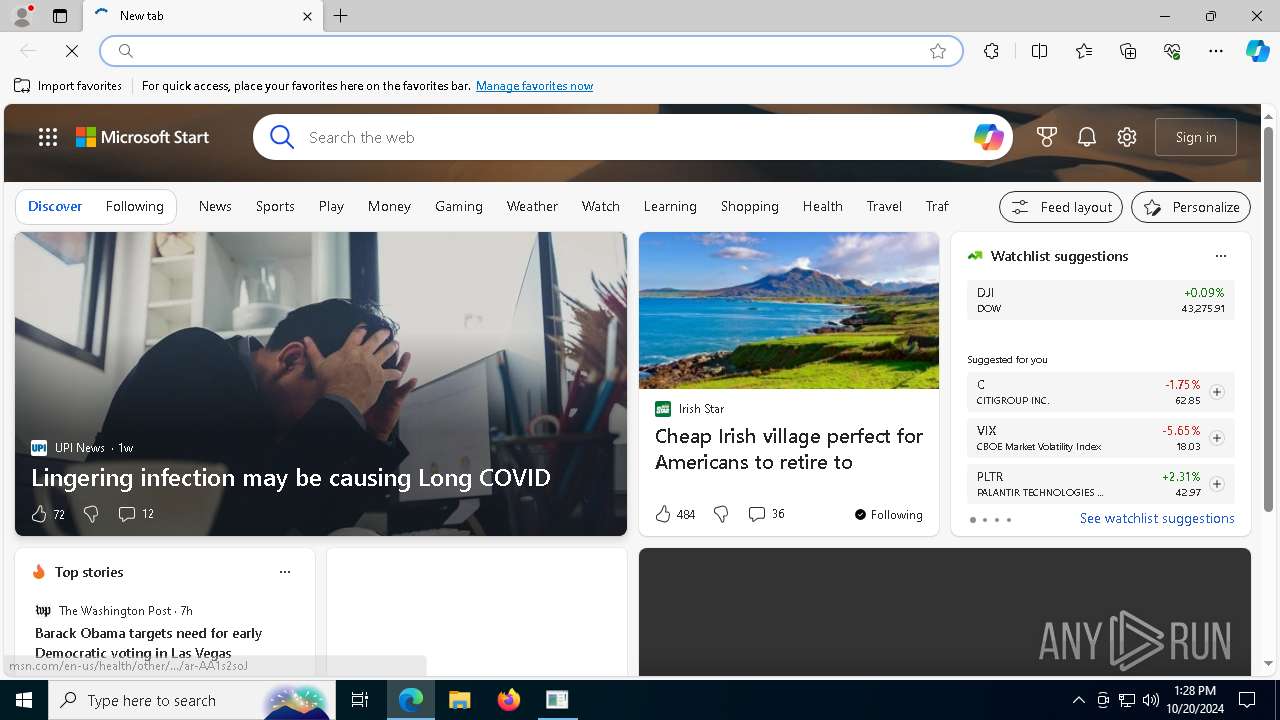This screenshot has width=1280, height=720.
Task: Open the tab actions menu icon
Action: pos(60,16)
